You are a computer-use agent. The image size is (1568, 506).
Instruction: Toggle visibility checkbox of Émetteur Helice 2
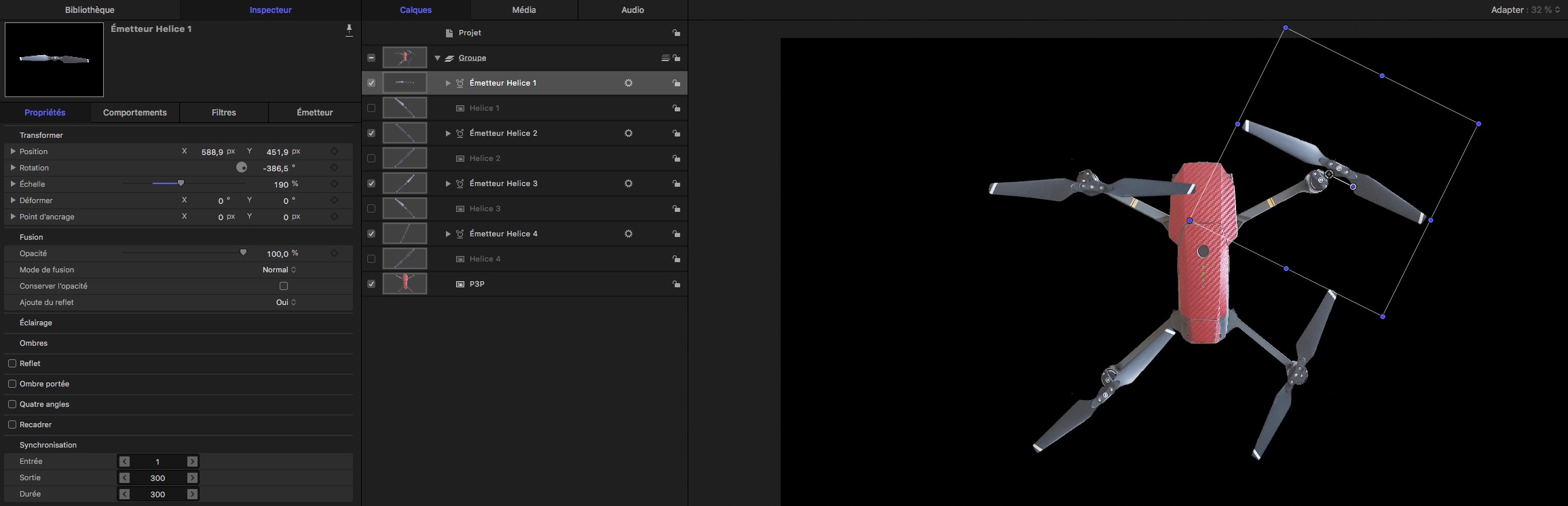click(x=371, y=133)
